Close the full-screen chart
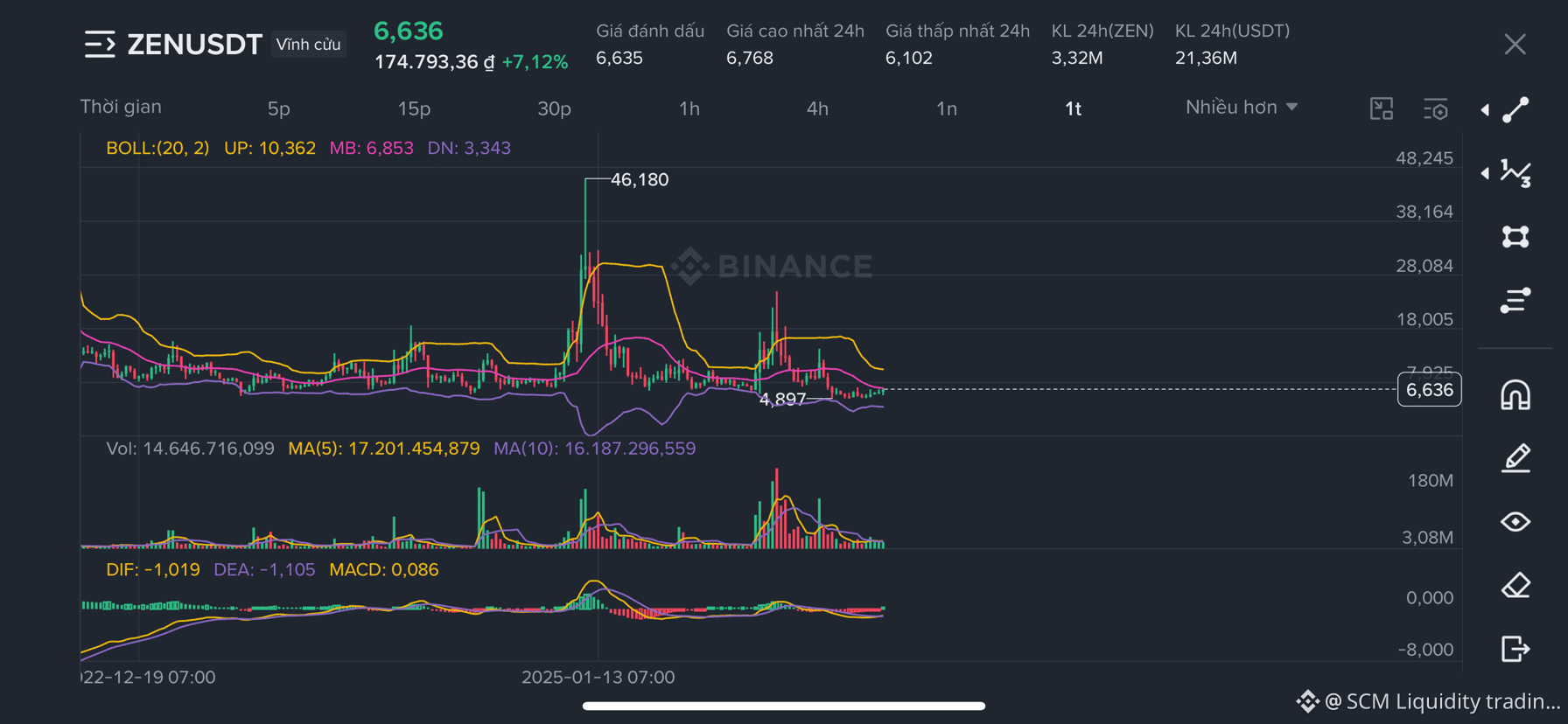 point(1515,45)
